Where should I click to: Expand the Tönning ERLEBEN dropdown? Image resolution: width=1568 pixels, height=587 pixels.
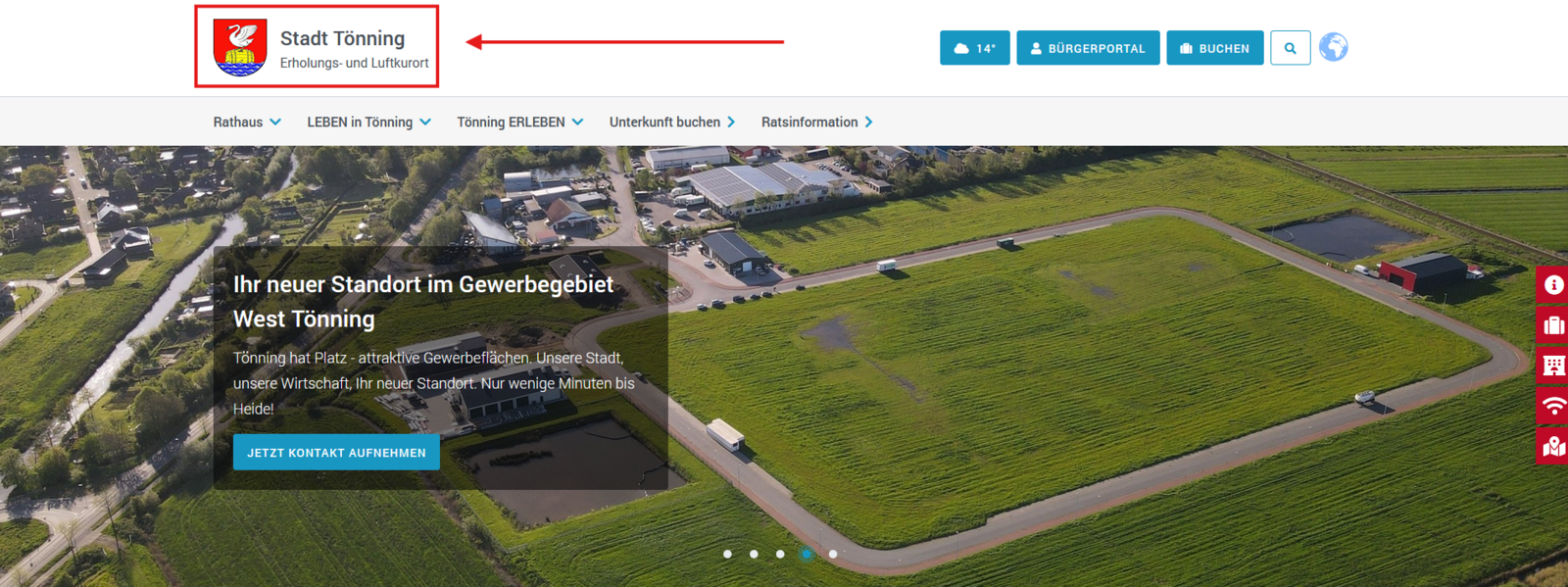519,122
